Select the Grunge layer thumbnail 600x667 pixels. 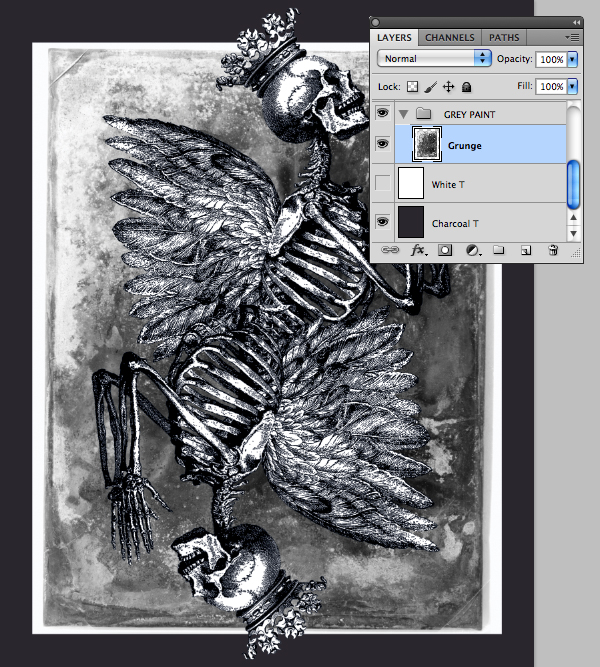(x=427, y=144)
